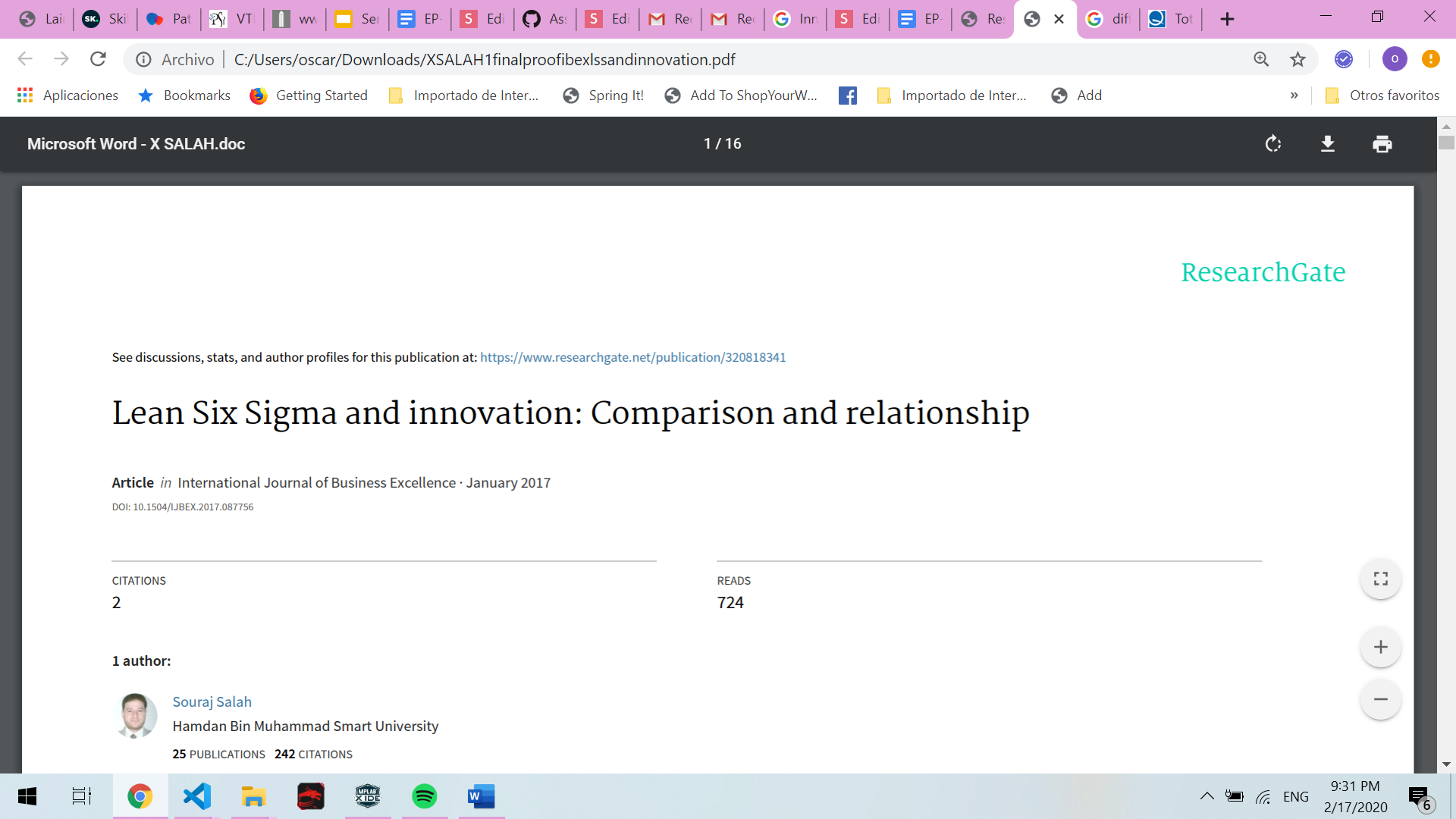Download the PDF file

pyautogui.click(x=1328, y=144)
